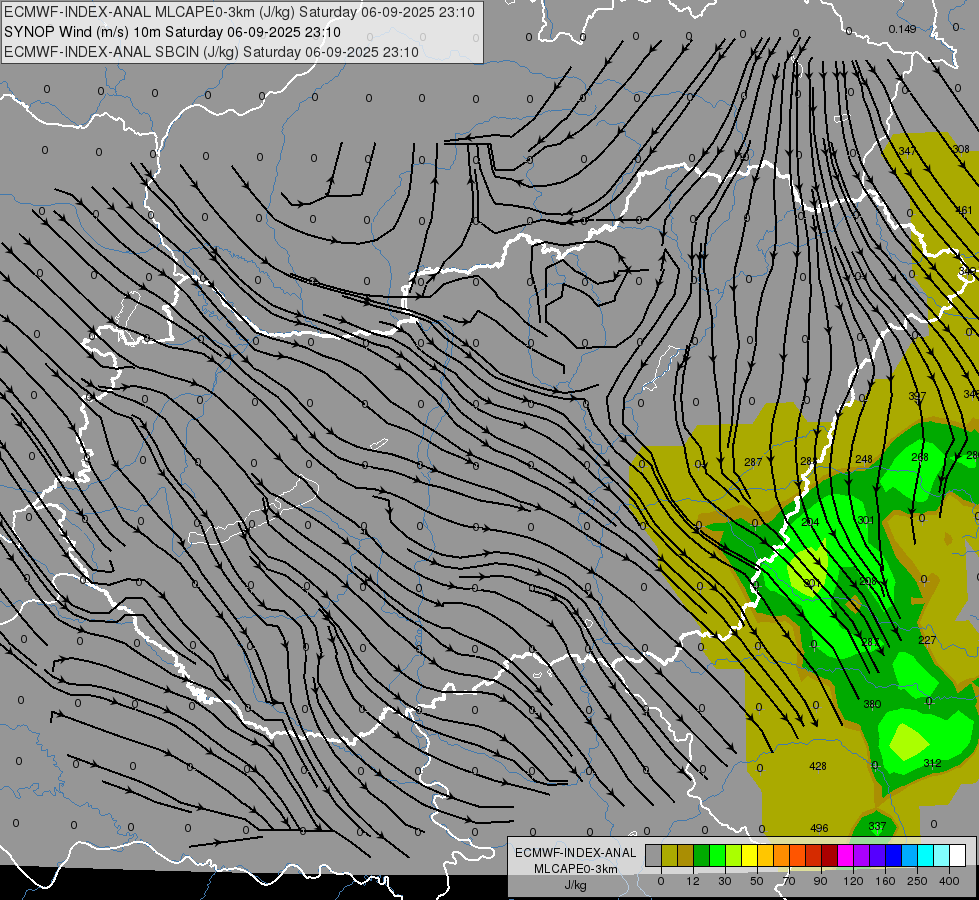This screenshot has height=900, width=979.
Task: Click the legend tick label 160
Action: [885, 882]
